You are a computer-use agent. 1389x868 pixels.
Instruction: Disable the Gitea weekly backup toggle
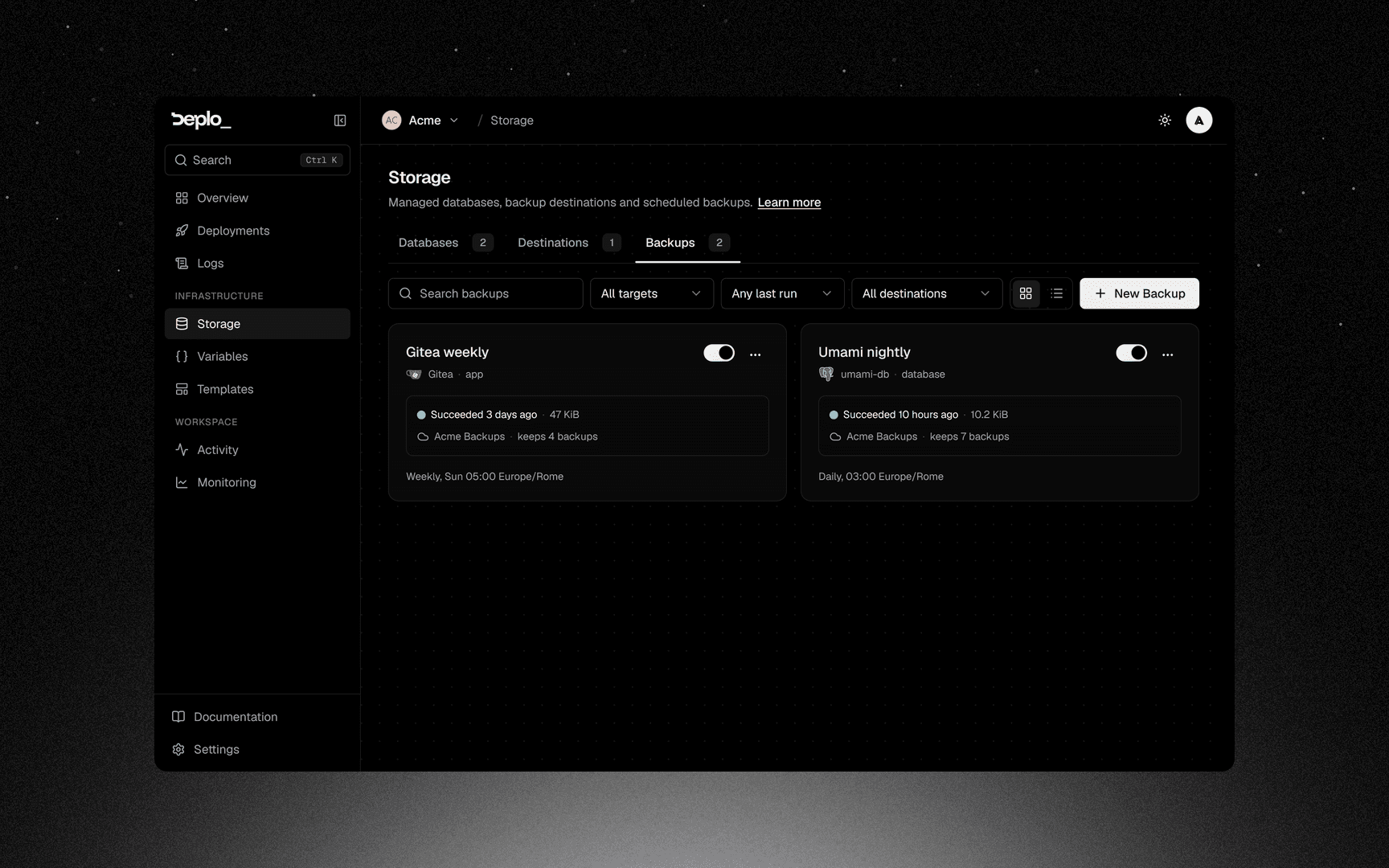tap(719, 353)
